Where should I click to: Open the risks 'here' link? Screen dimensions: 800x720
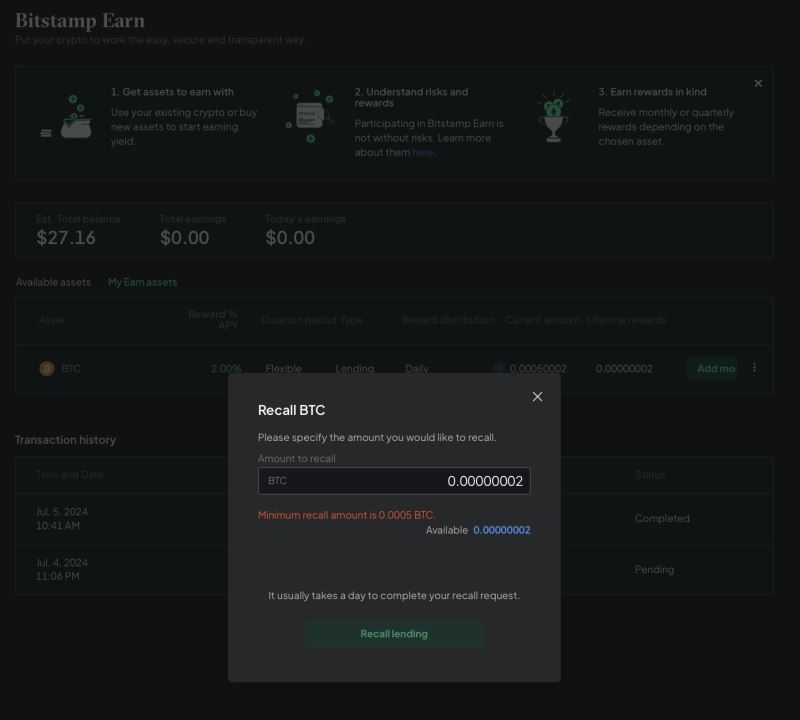(423, 153)
